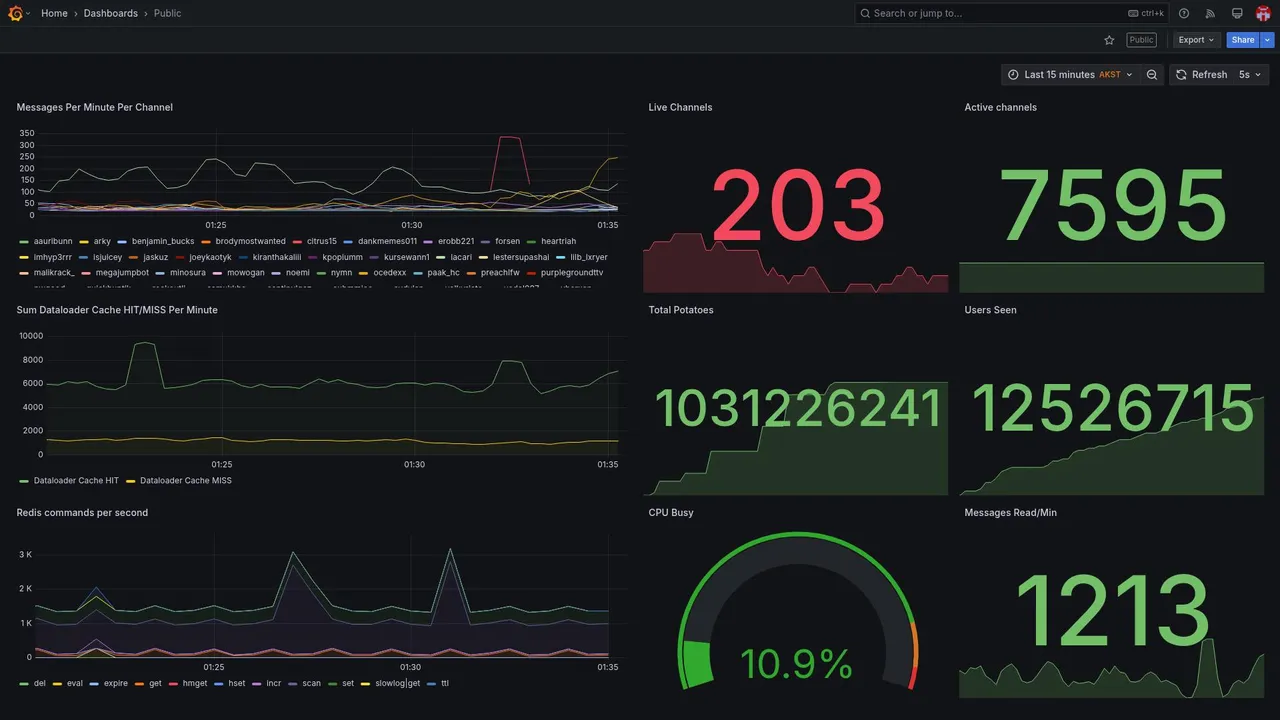The image size is (1280, 720).
Task: Click the hmget legend color swatch
Action: (174, 684)
